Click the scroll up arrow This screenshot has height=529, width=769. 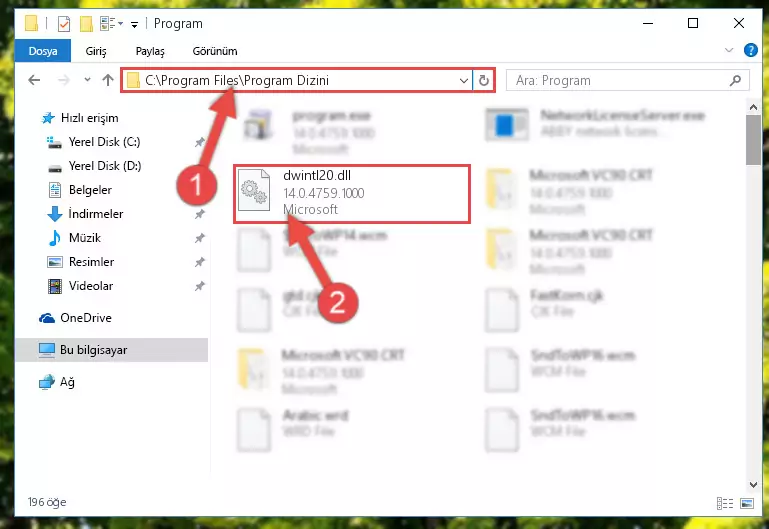753,107
